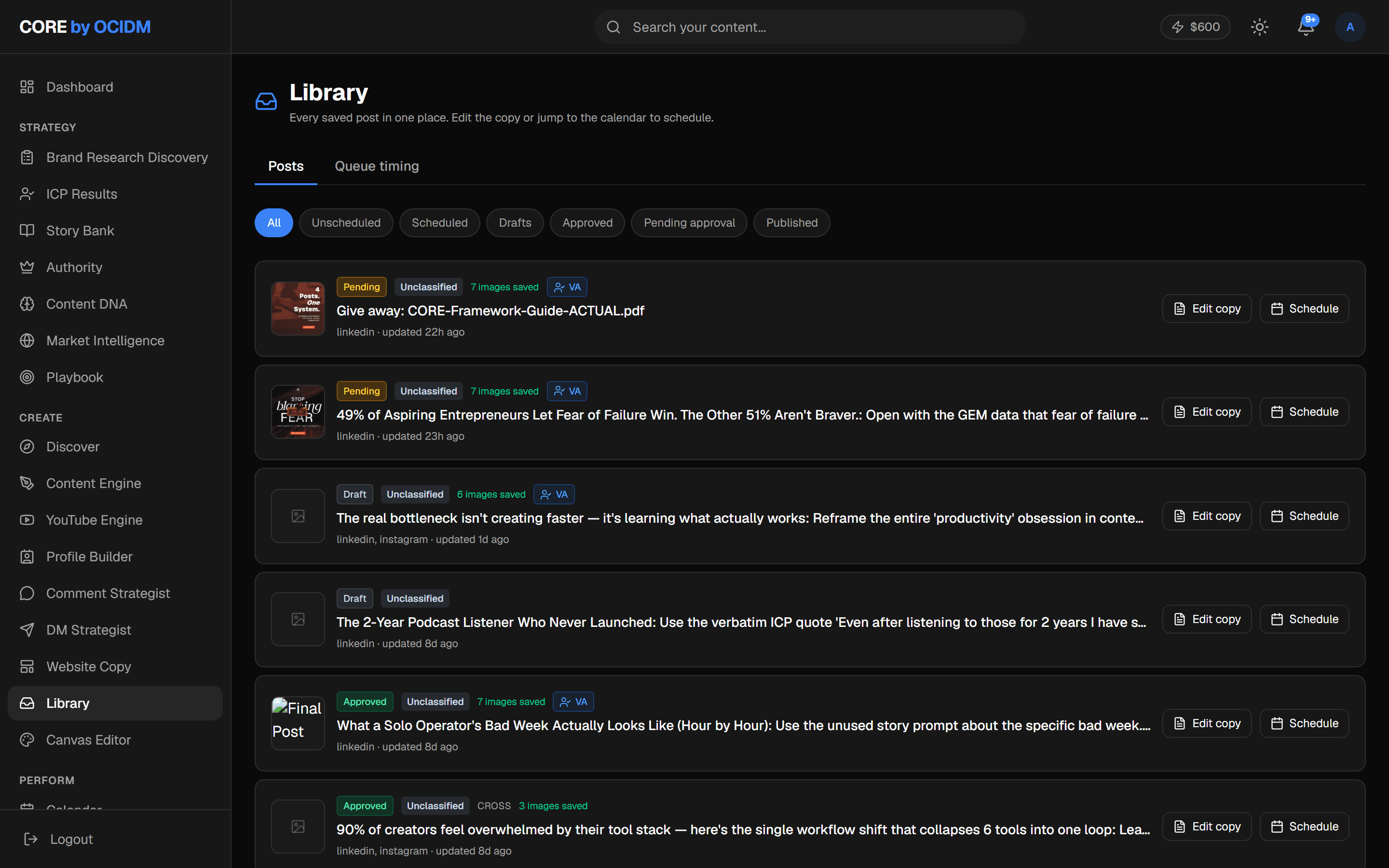1389x868 pixels.
Task: Filter posts by Unscheduled
Action: [346, 223]
